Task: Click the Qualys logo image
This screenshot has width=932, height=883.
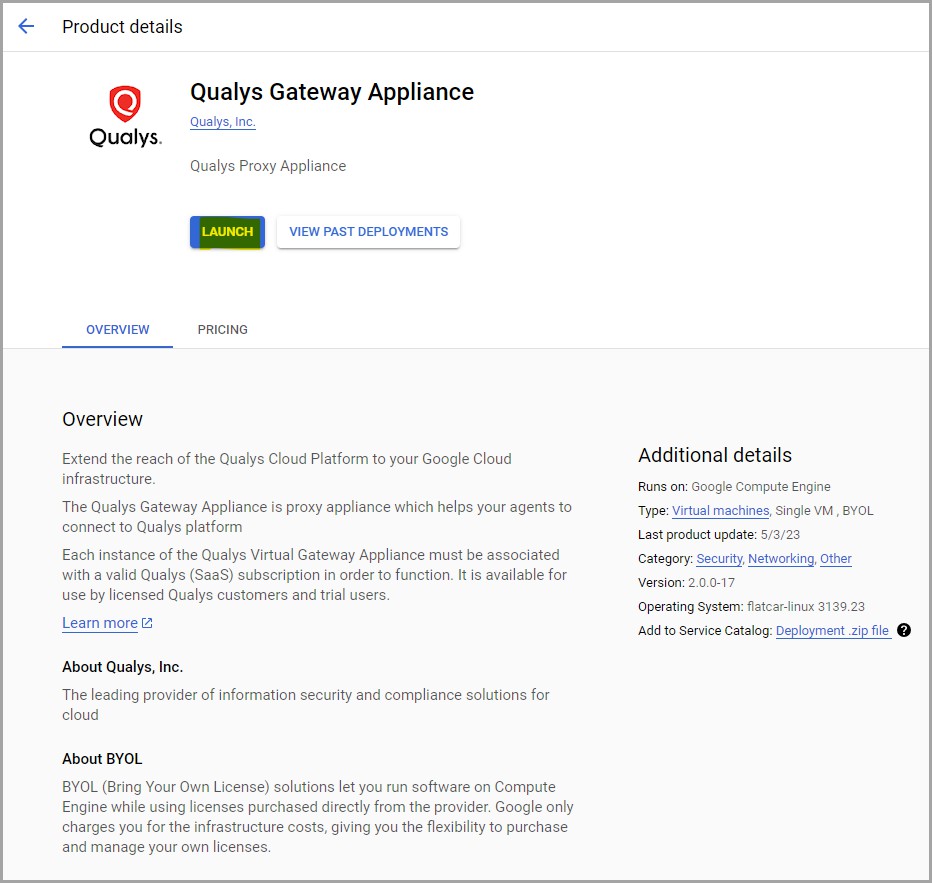Action: [125, 116]
